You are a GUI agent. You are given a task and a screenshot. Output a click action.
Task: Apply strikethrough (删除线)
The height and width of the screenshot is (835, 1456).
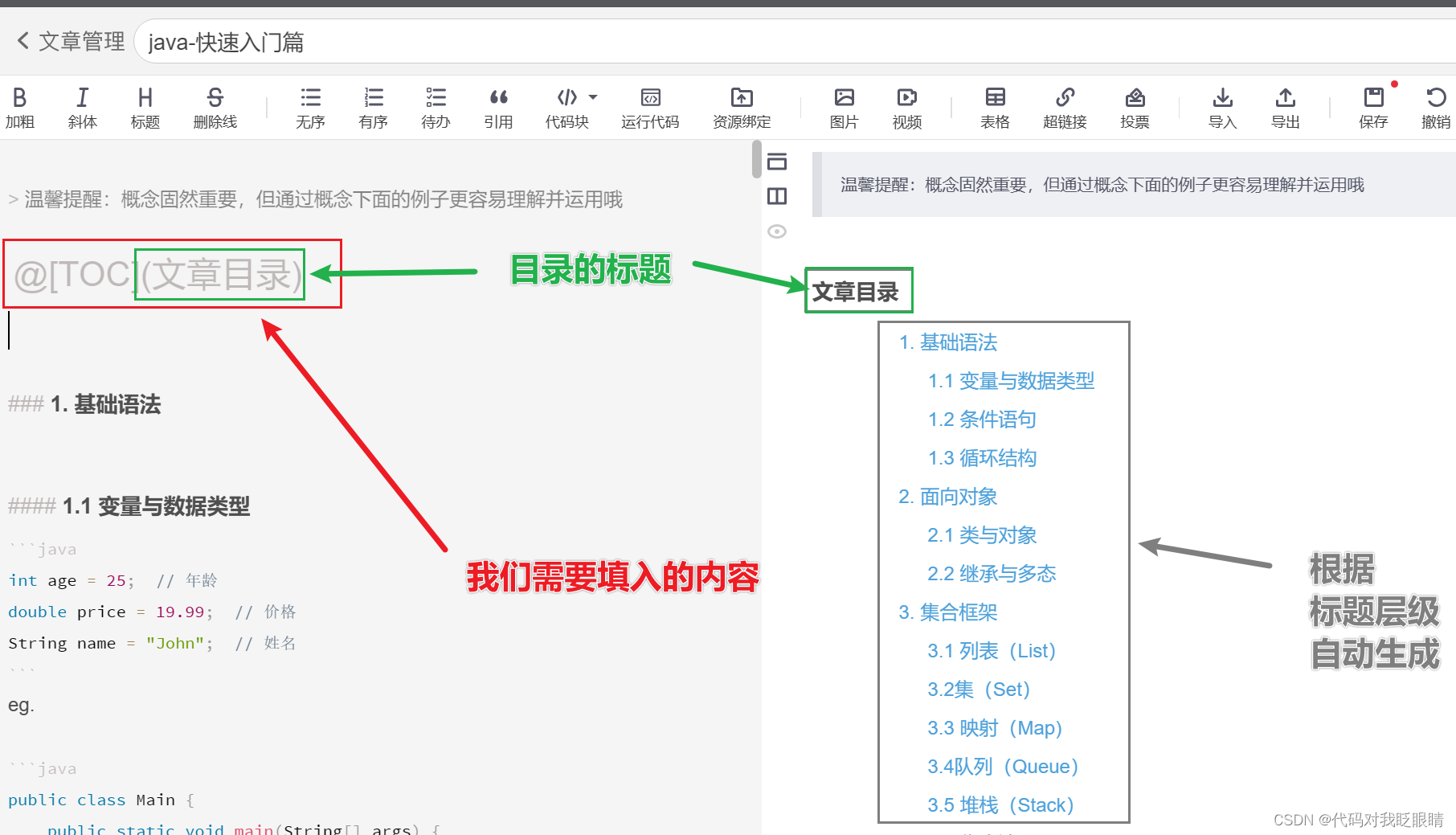pyautogui.click(x=215, y=108)
